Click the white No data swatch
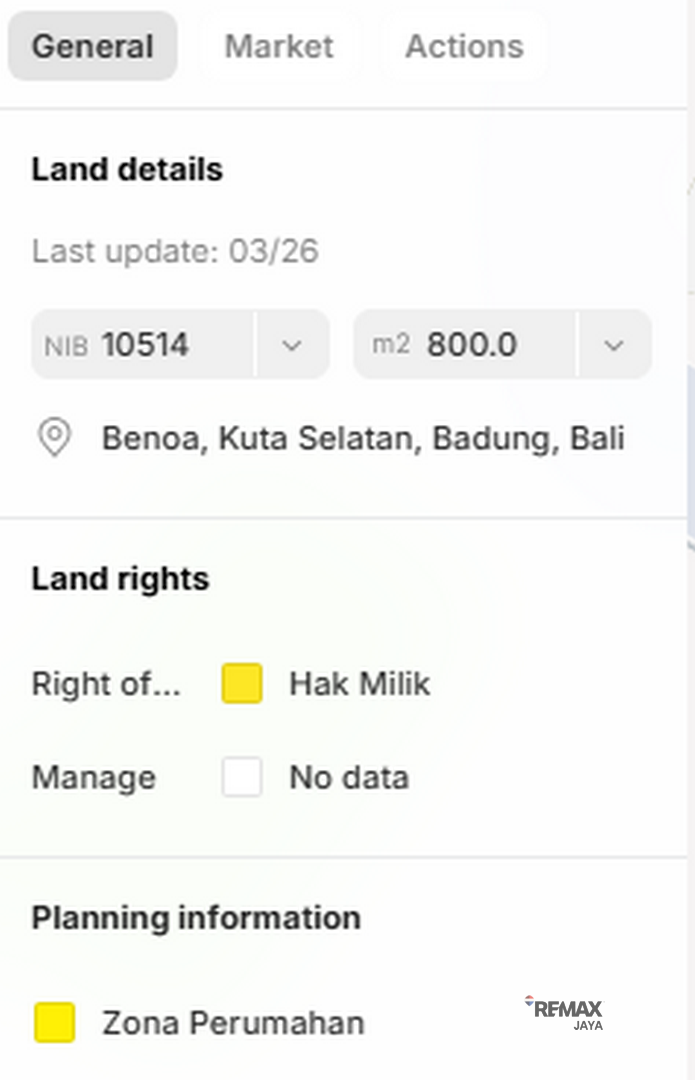Screen dimensions: 695x1080 (x=242, y=777)
